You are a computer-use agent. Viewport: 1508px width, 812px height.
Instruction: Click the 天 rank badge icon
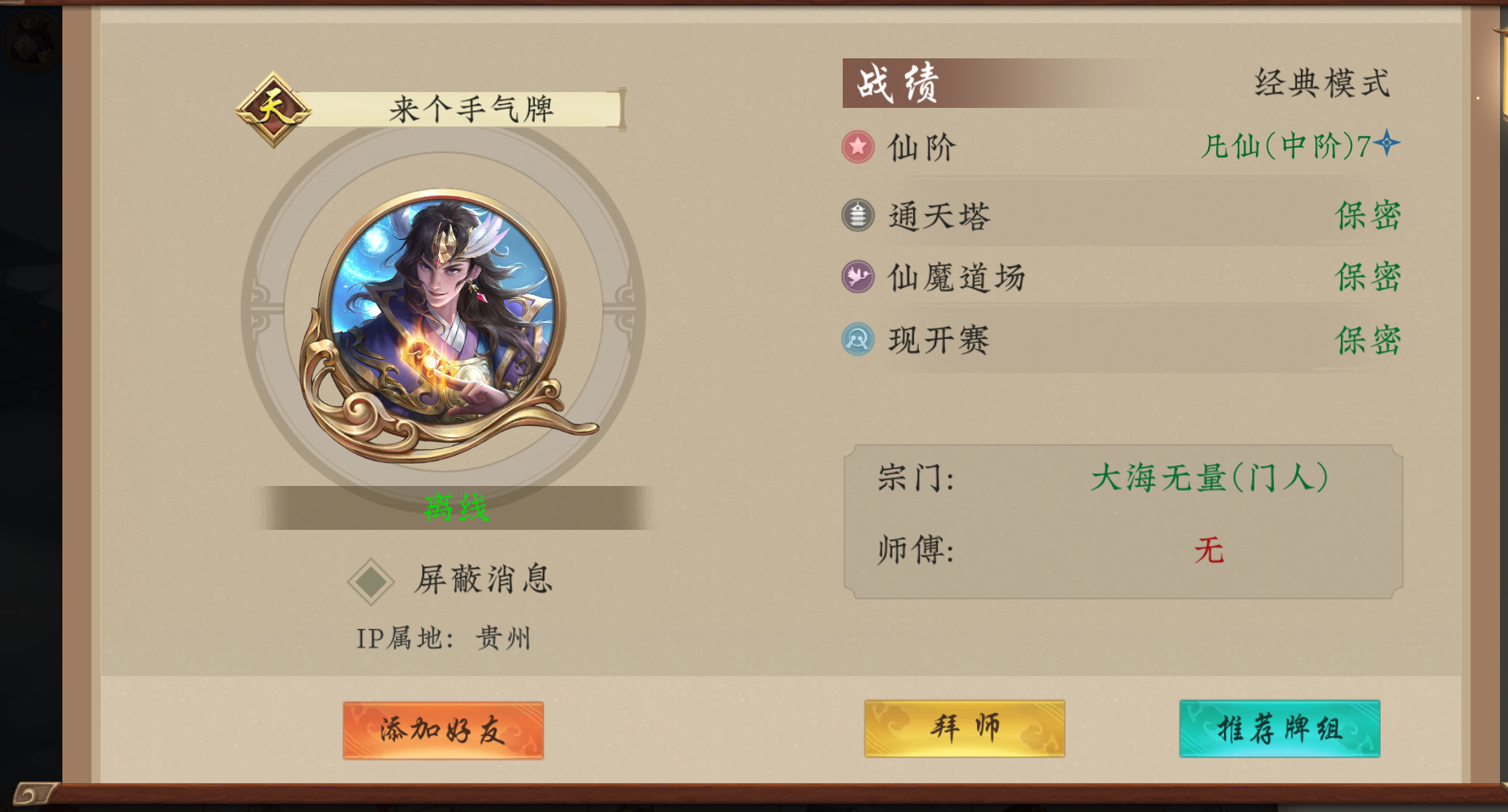tap(273, 109)
